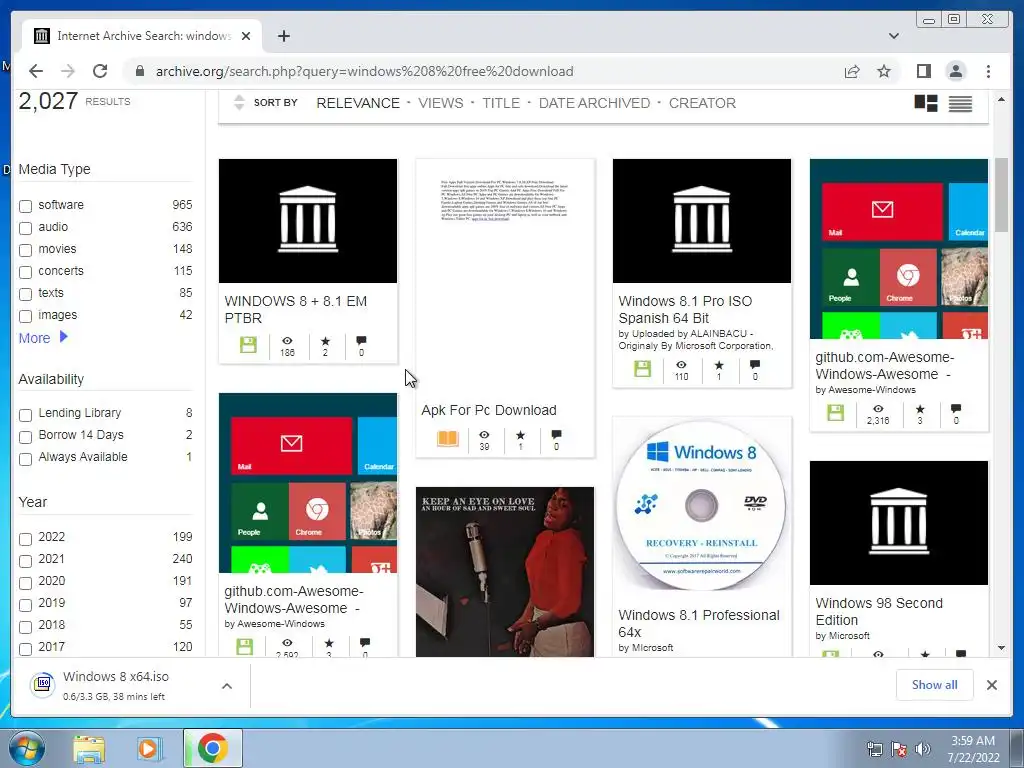
Task: Check the texts media type filter
Action: [25, 294]
